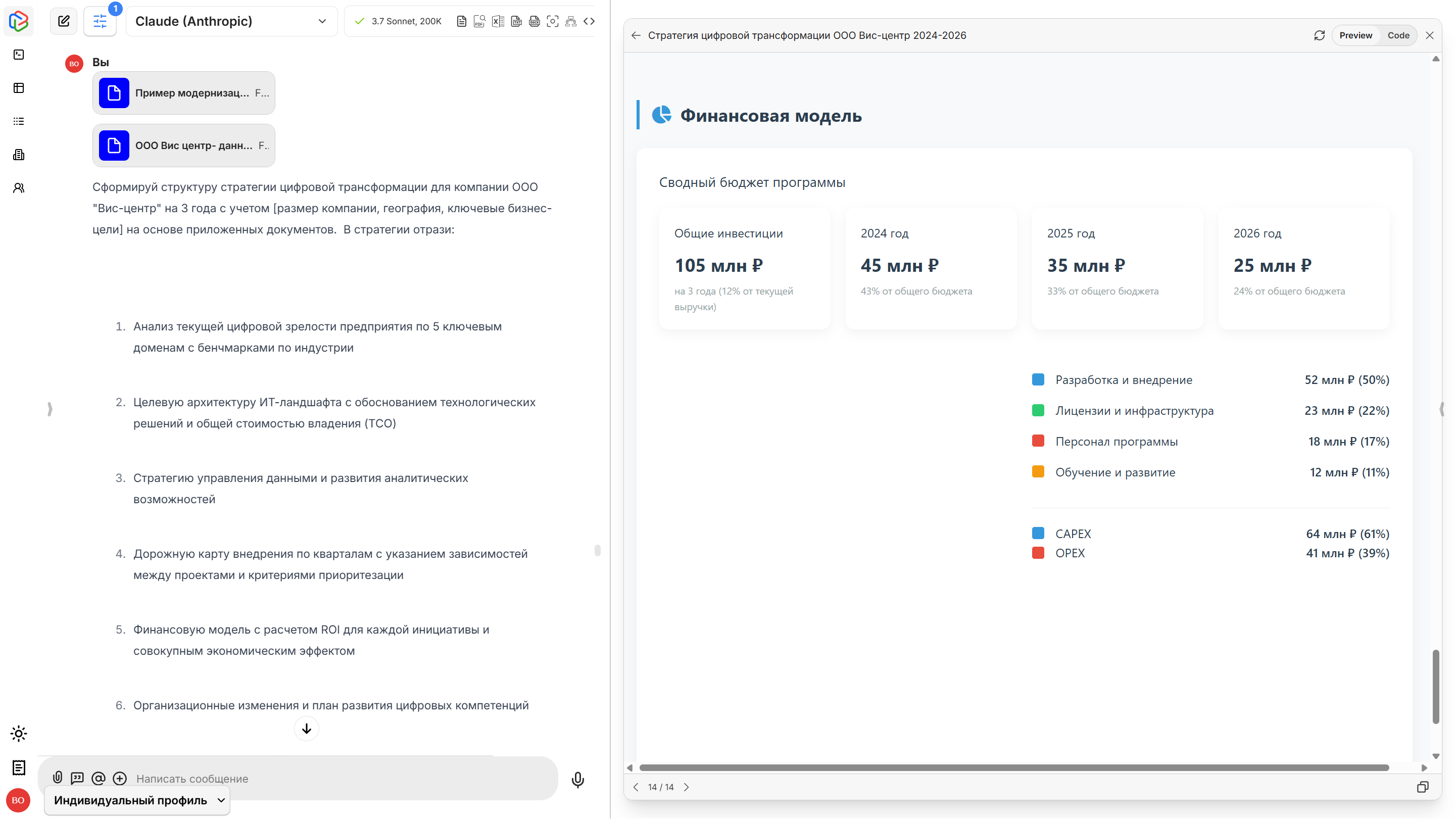Open the receipt icon in bottom-left sidebar
The width and height of the screenshot is (1456, 819).
point(19,767)
